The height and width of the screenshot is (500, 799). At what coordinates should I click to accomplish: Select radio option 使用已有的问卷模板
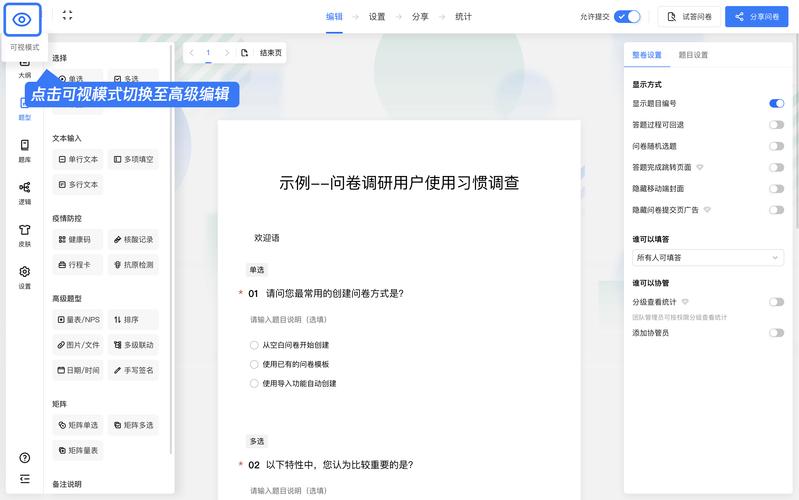coord(254,364)
